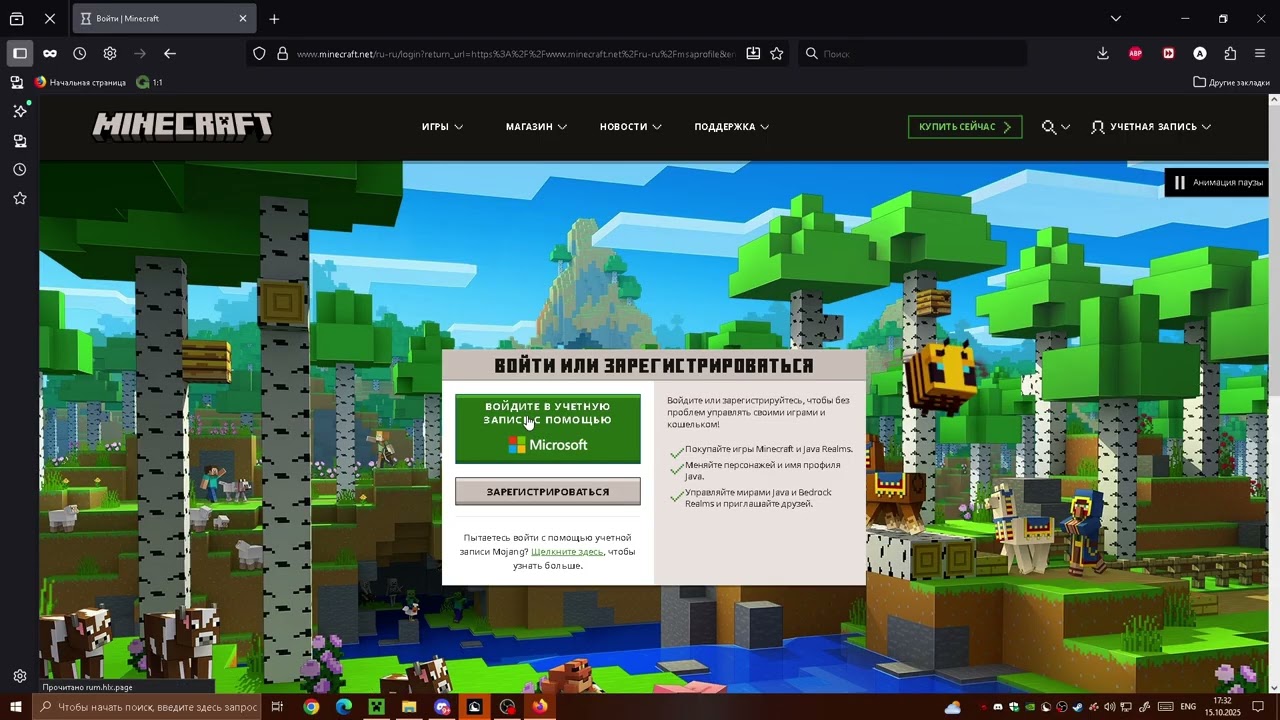Open the site search magnifier

[1049, 127]
